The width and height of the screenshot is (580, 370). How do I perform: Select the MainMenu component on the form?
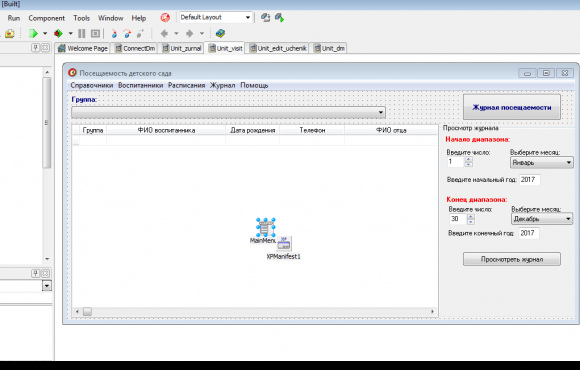[266, 227]
